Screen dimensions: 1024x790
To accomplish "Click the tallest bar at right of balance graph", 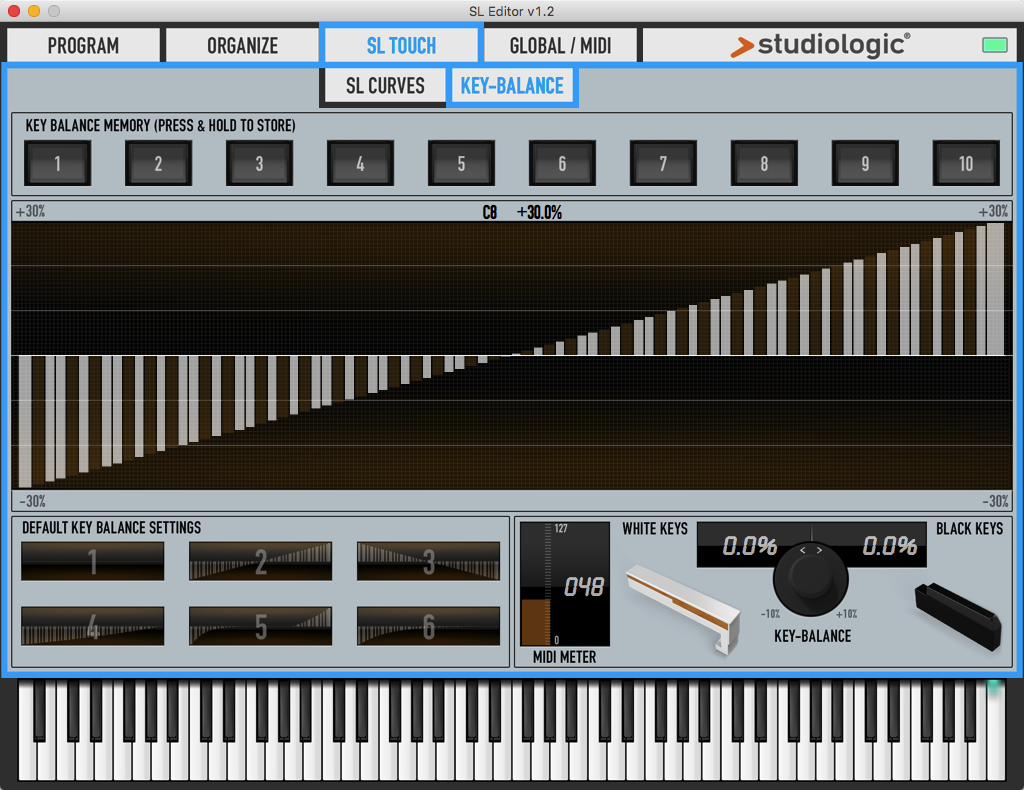I will [x=995, y=289].
